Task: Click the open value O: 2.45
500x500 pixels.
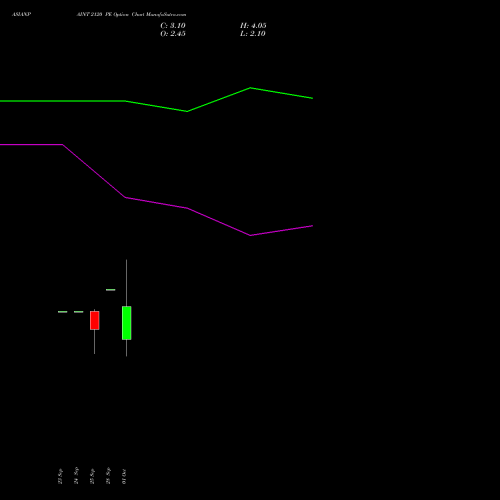Action: (173, 34)
